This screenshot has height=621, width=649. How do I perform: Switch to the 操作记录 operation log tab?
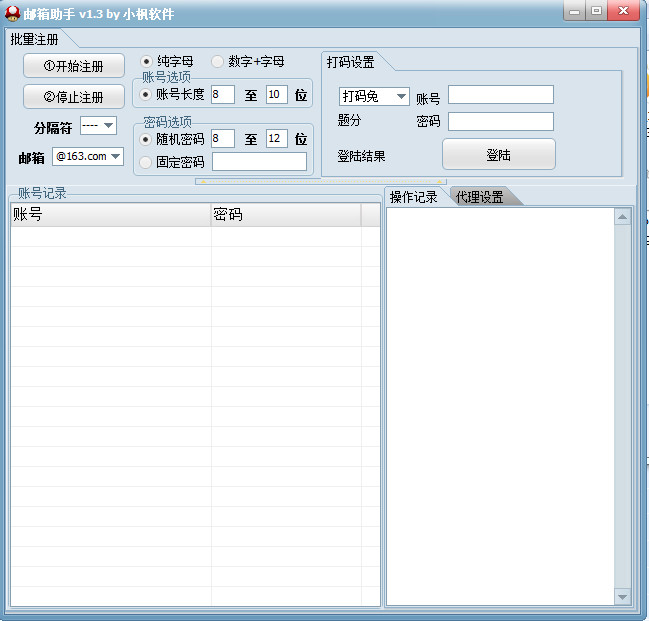click(414, 197)
